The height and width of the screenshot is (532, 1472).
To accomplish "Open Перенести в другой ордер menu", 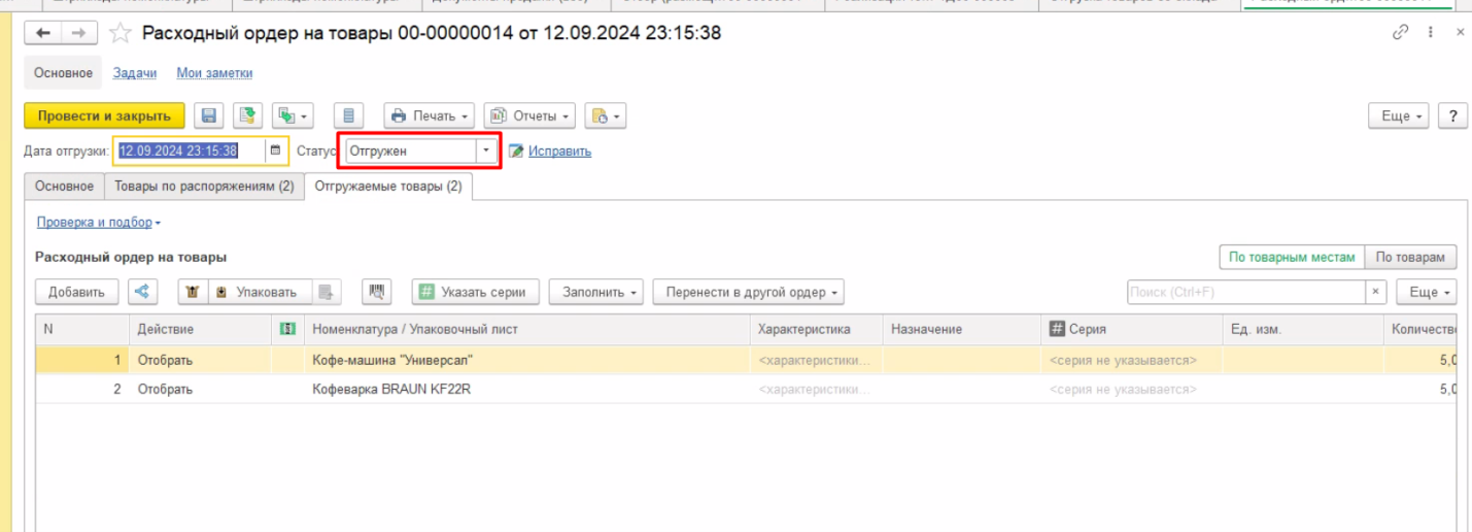I will [x=749, y=292].
